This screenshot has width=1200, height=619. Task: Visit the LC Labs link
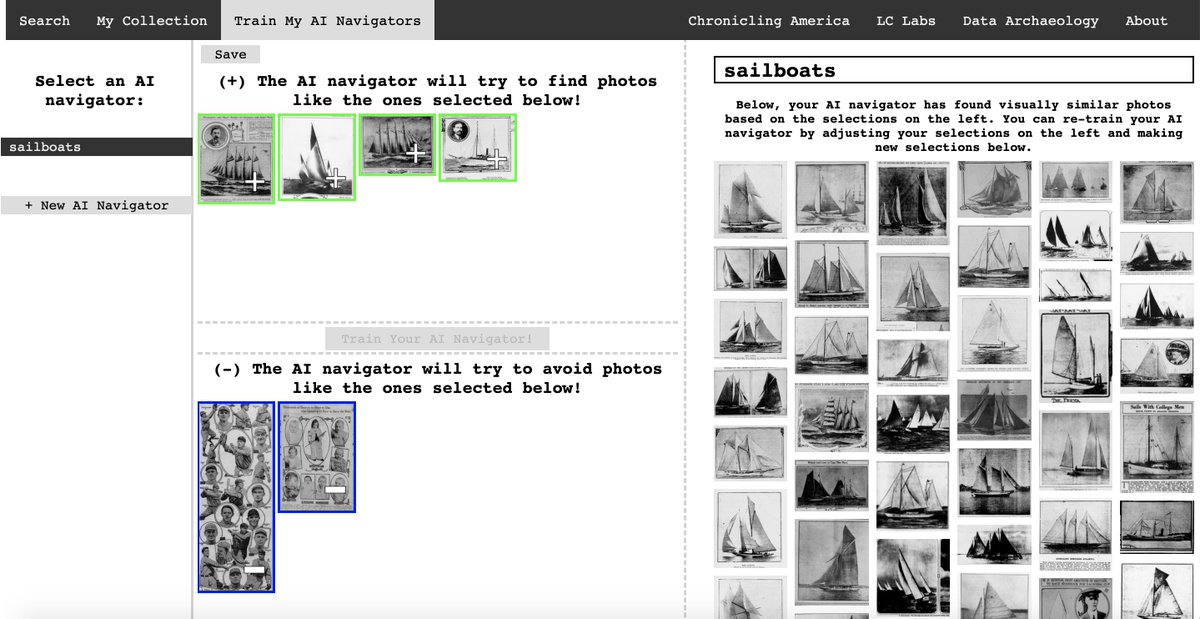906,20
